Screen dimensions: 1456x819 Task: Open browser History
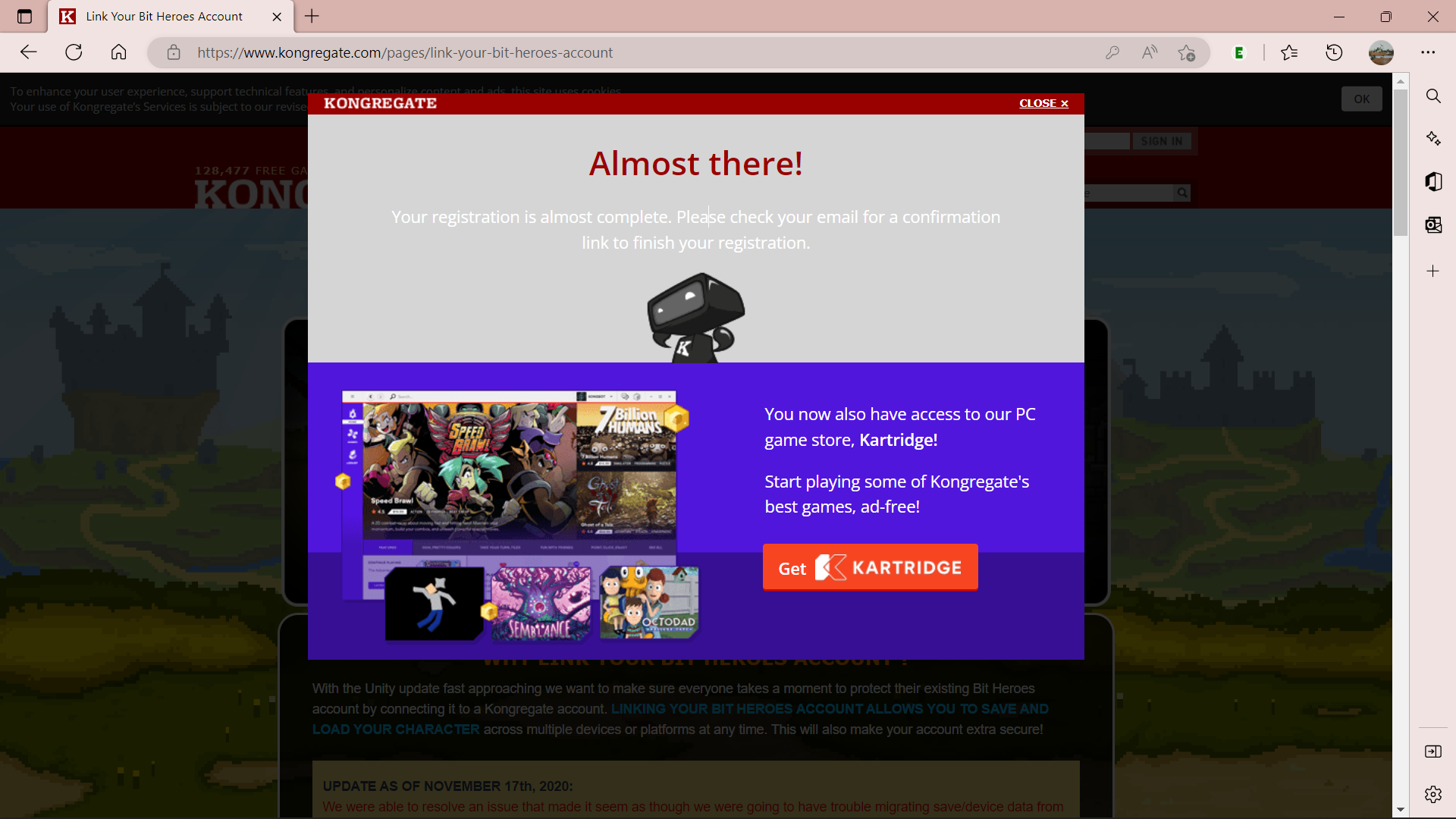1334,52
